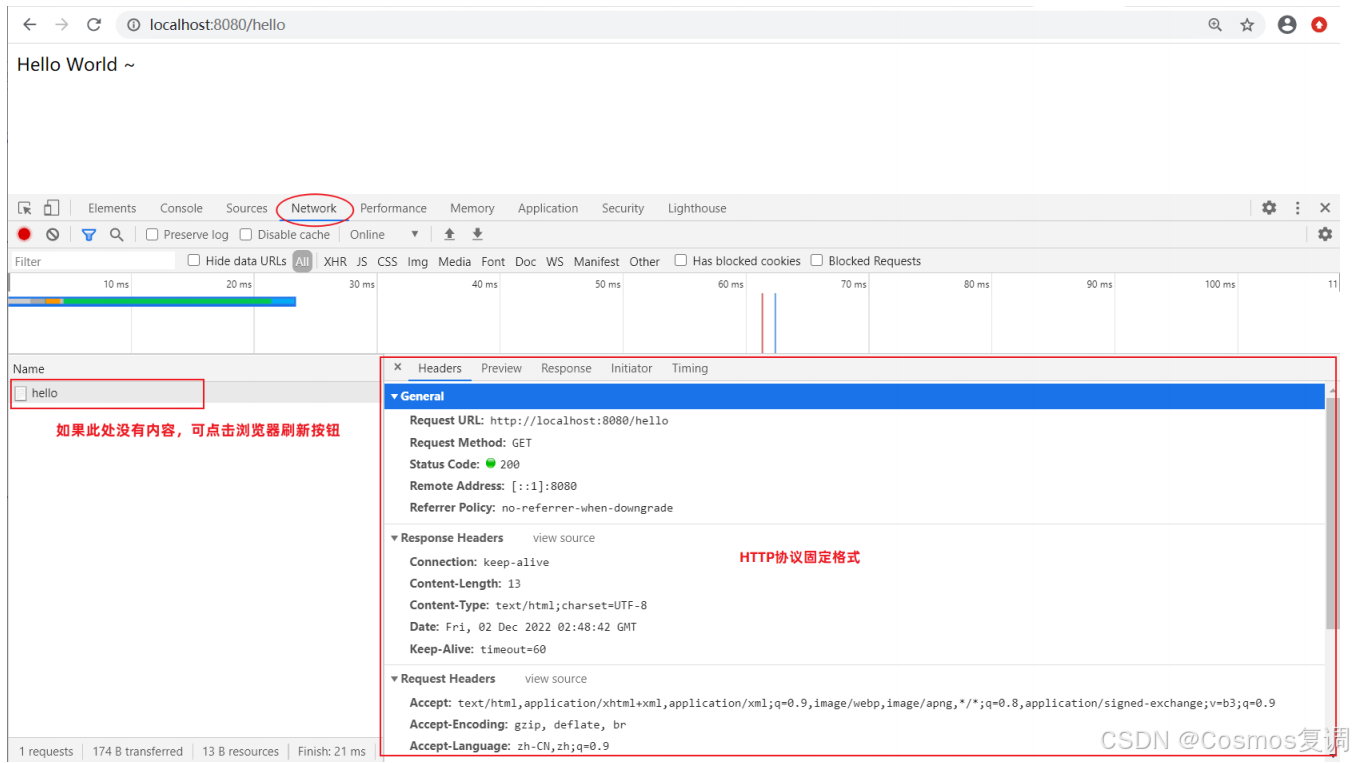Show the Response tab of the request
This screenshot has height=763, width=1354.
(566, 368)
